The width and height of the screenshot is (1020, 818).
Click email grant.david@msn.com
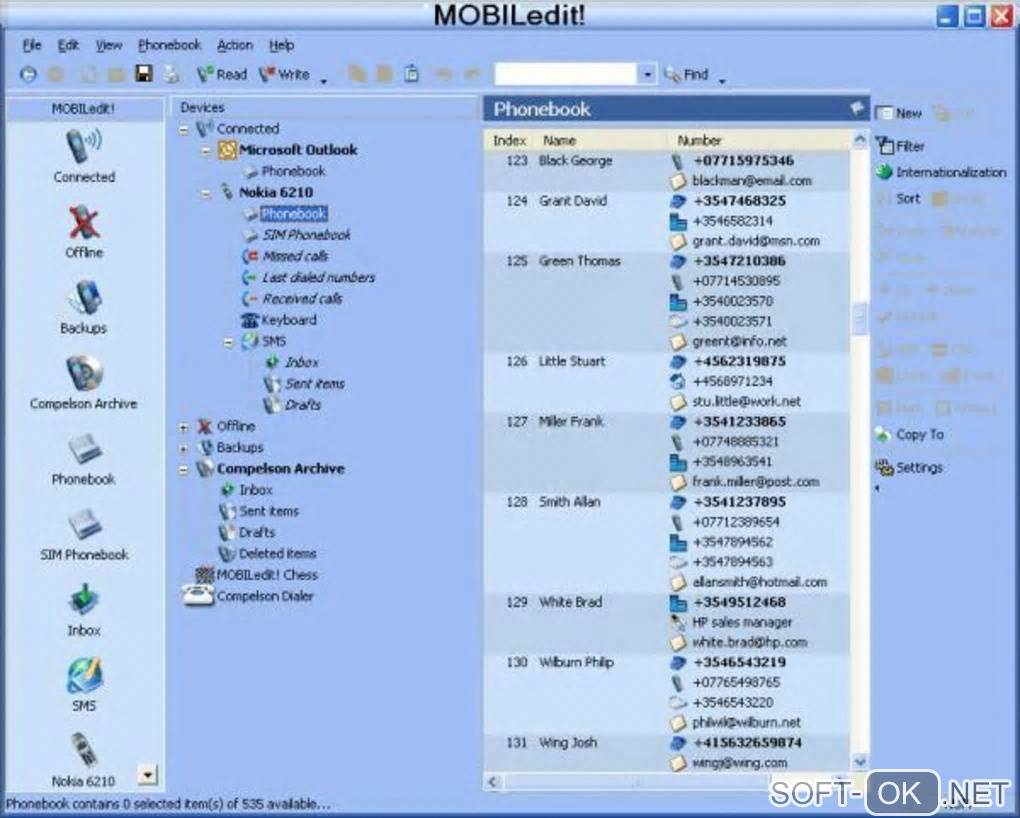pyautogui.click(x=755, y=241)
